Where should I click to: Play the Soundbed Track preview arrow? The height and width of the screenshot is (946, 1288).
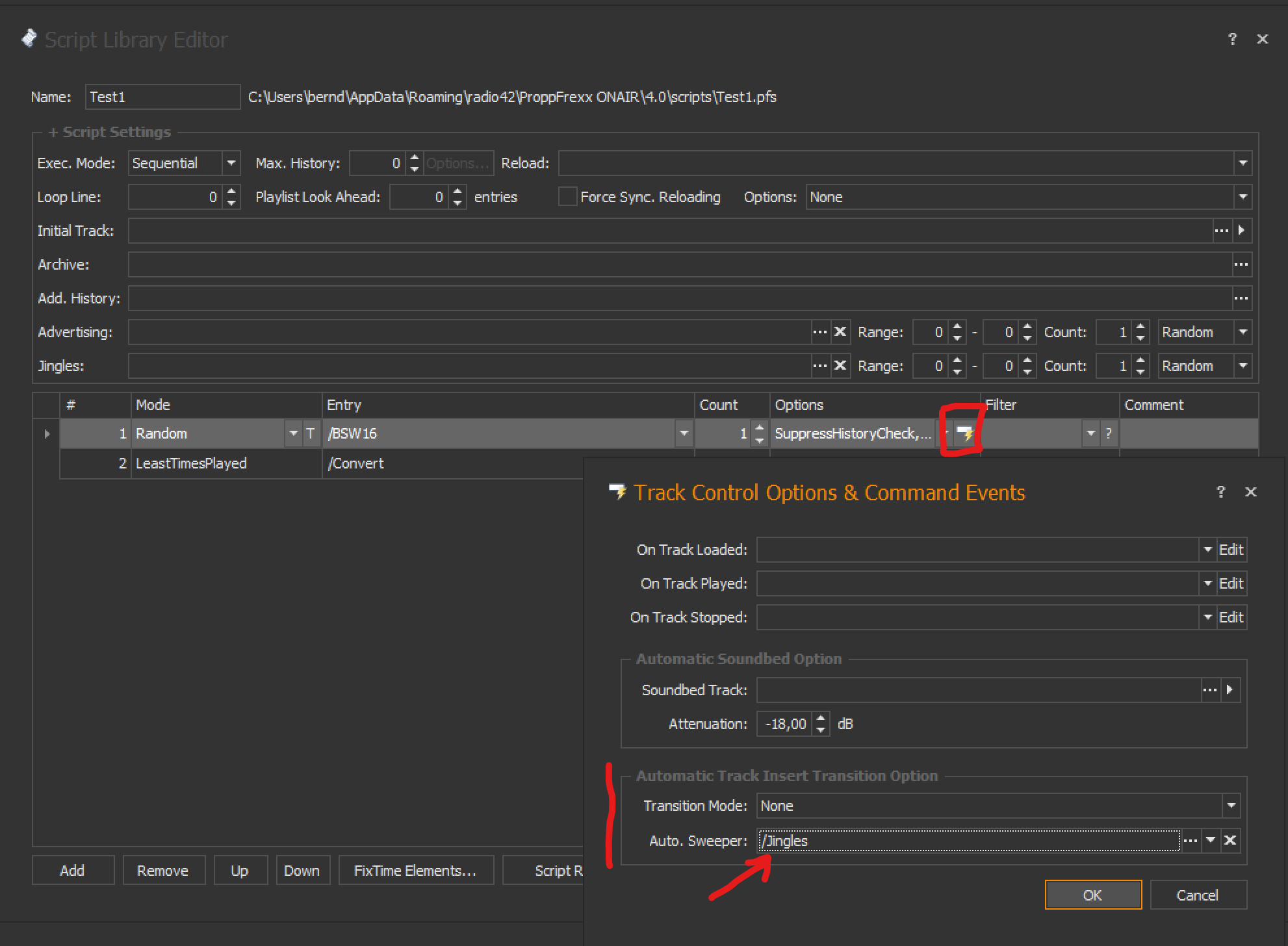pyautogui.click(x=1230, y=690)
